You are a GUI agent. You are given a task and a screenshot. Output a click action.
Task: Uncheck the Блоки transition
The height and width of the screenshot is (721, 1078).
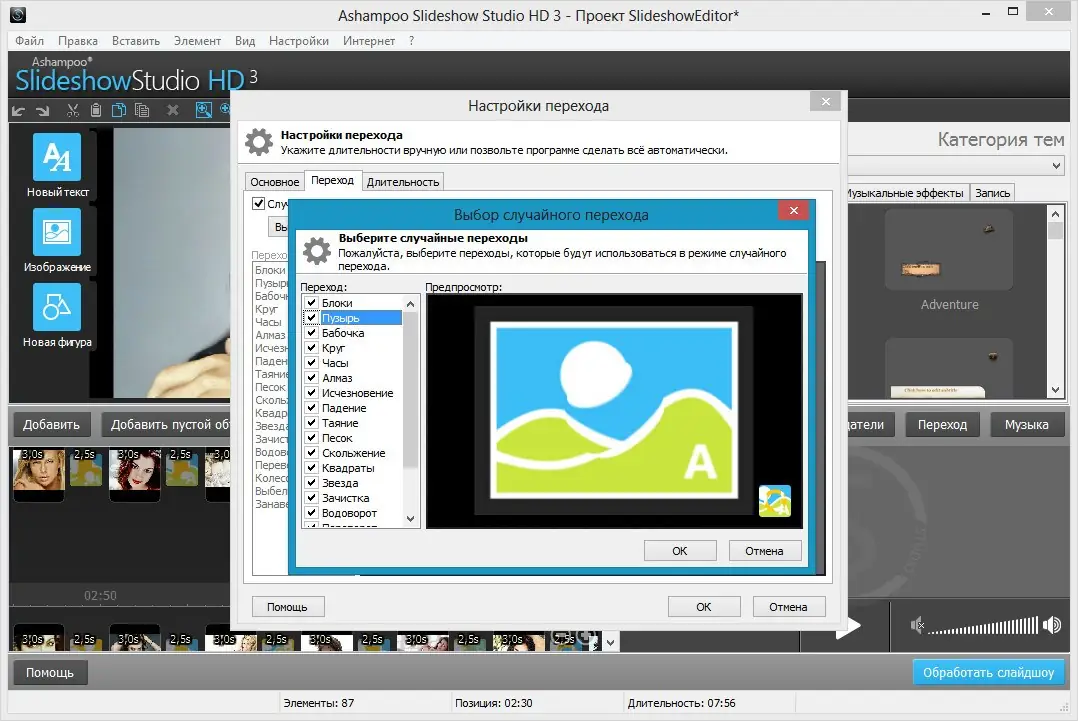coord(311,302)
